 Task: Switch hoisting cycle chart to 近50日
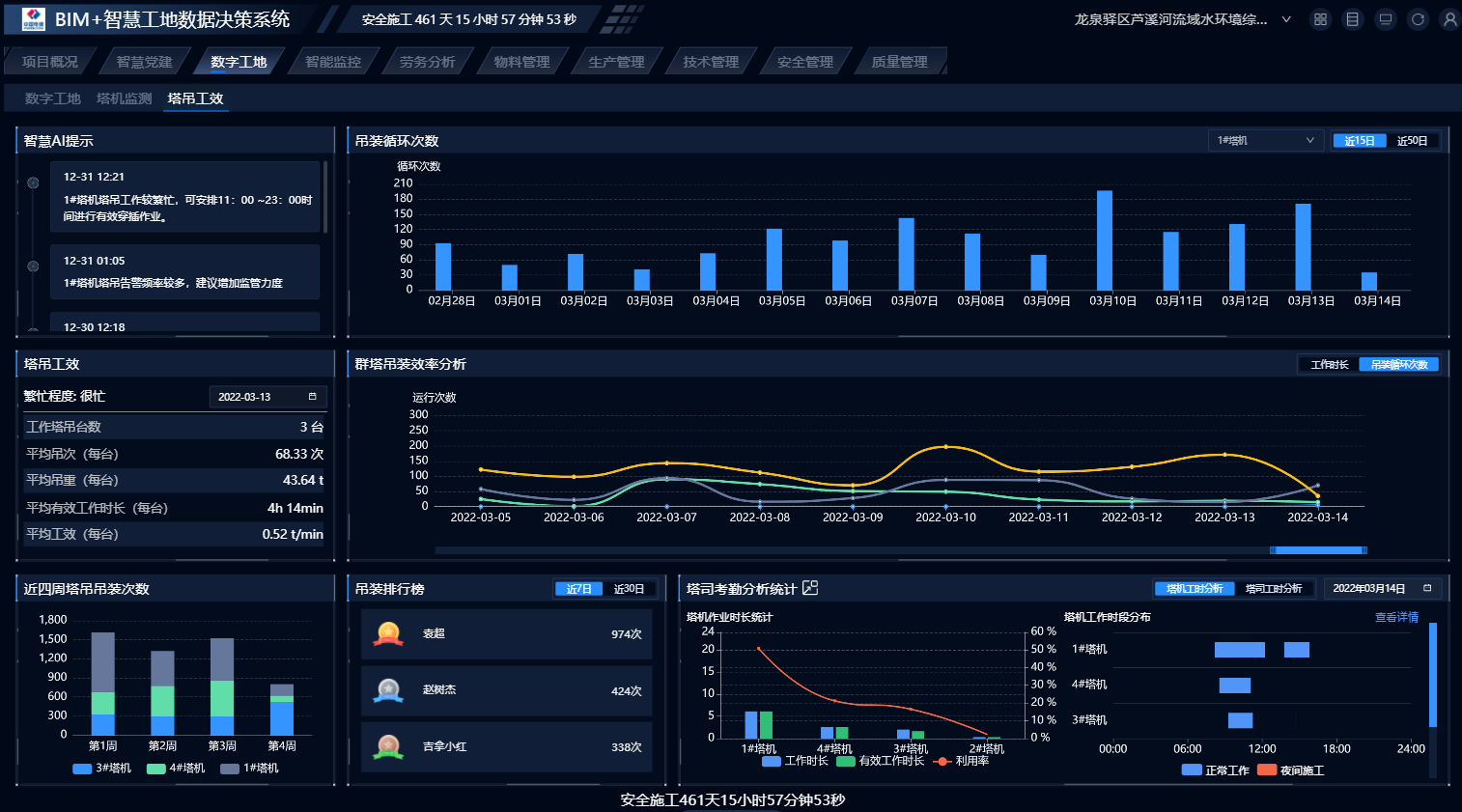click(1412, 141)
